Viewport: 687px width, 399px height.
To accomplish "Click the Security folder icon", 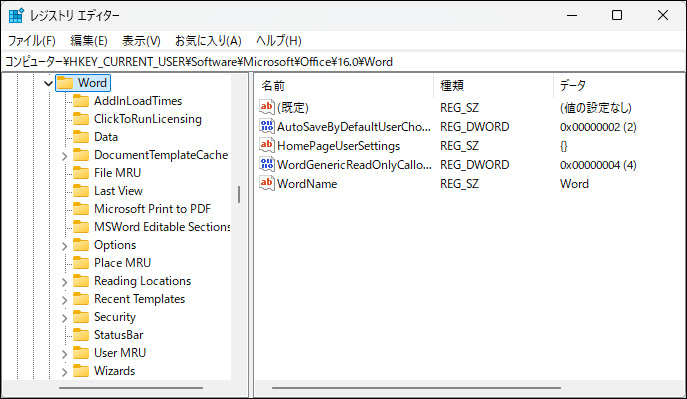I will click(81, 316).
